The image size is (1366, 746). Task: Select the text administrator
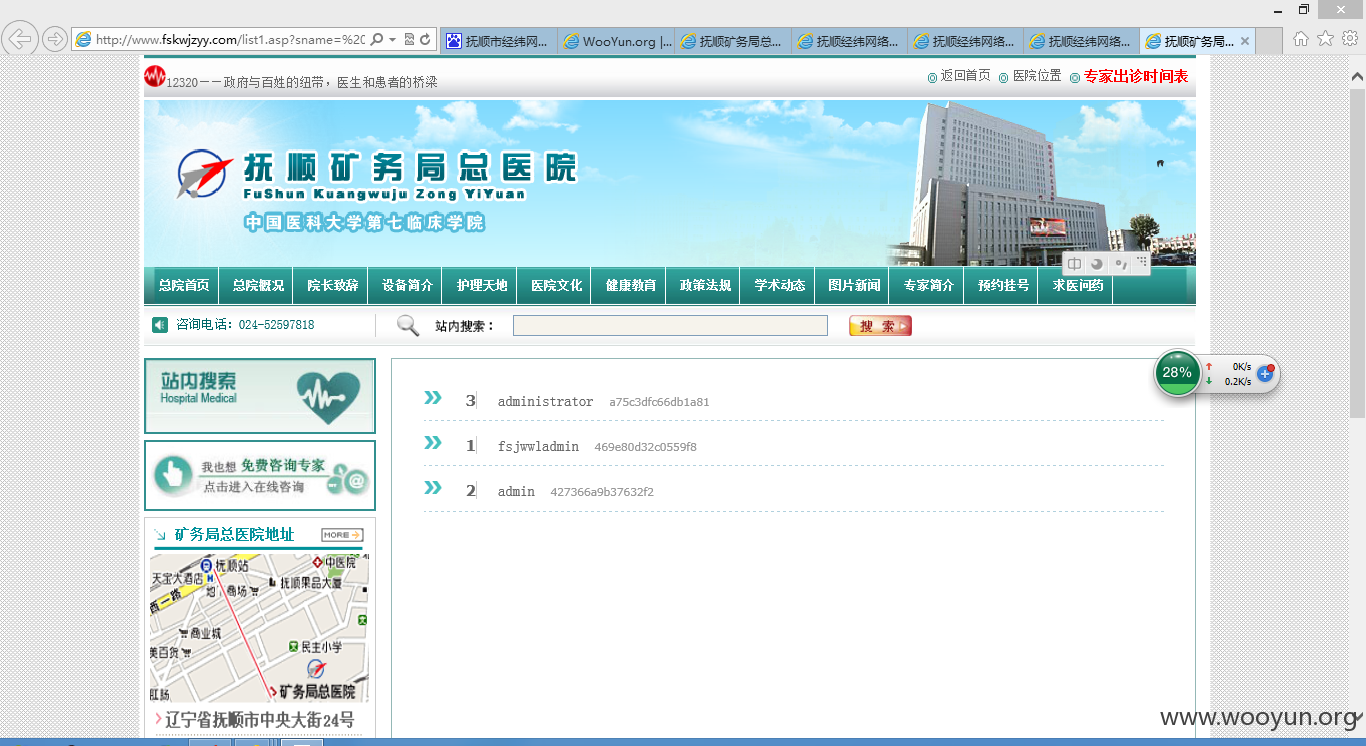coord(545,401)
